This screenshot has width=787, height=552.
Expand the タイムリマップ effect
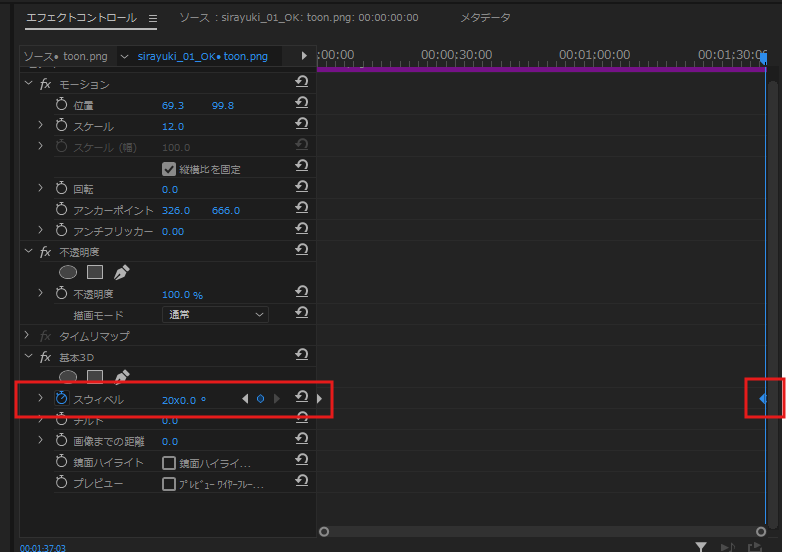click(27, 336)
